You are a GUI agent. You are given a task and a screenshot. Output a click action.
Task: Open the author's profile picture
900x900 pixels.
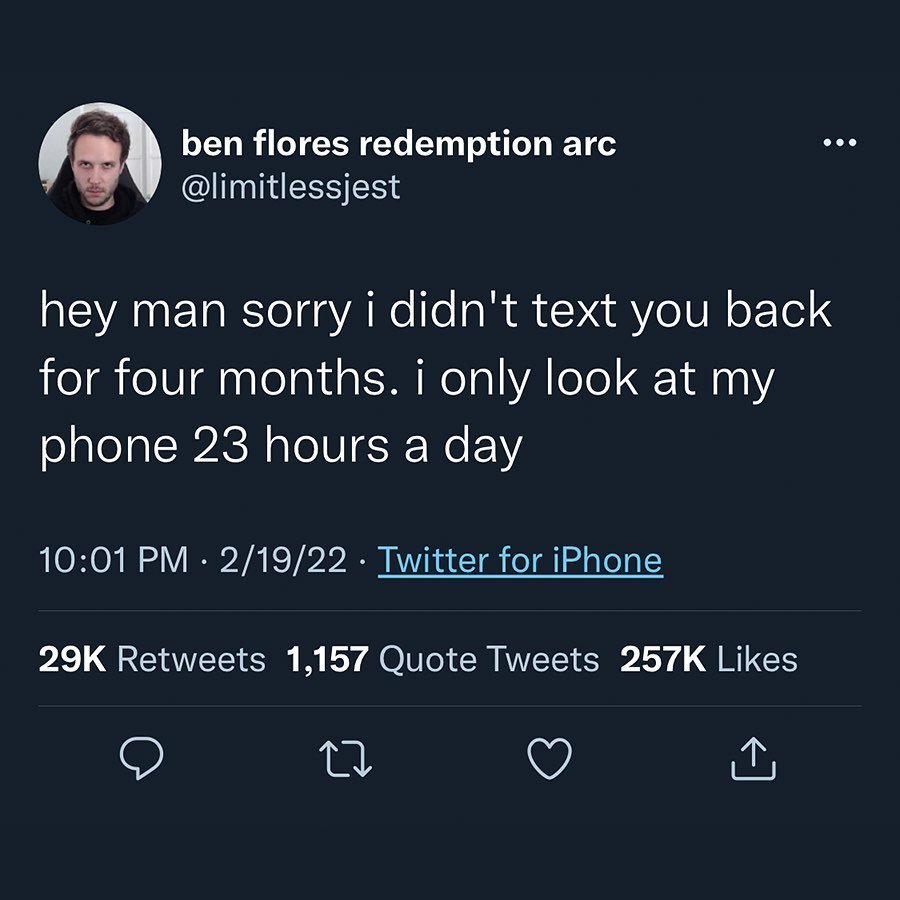(100, 164)
